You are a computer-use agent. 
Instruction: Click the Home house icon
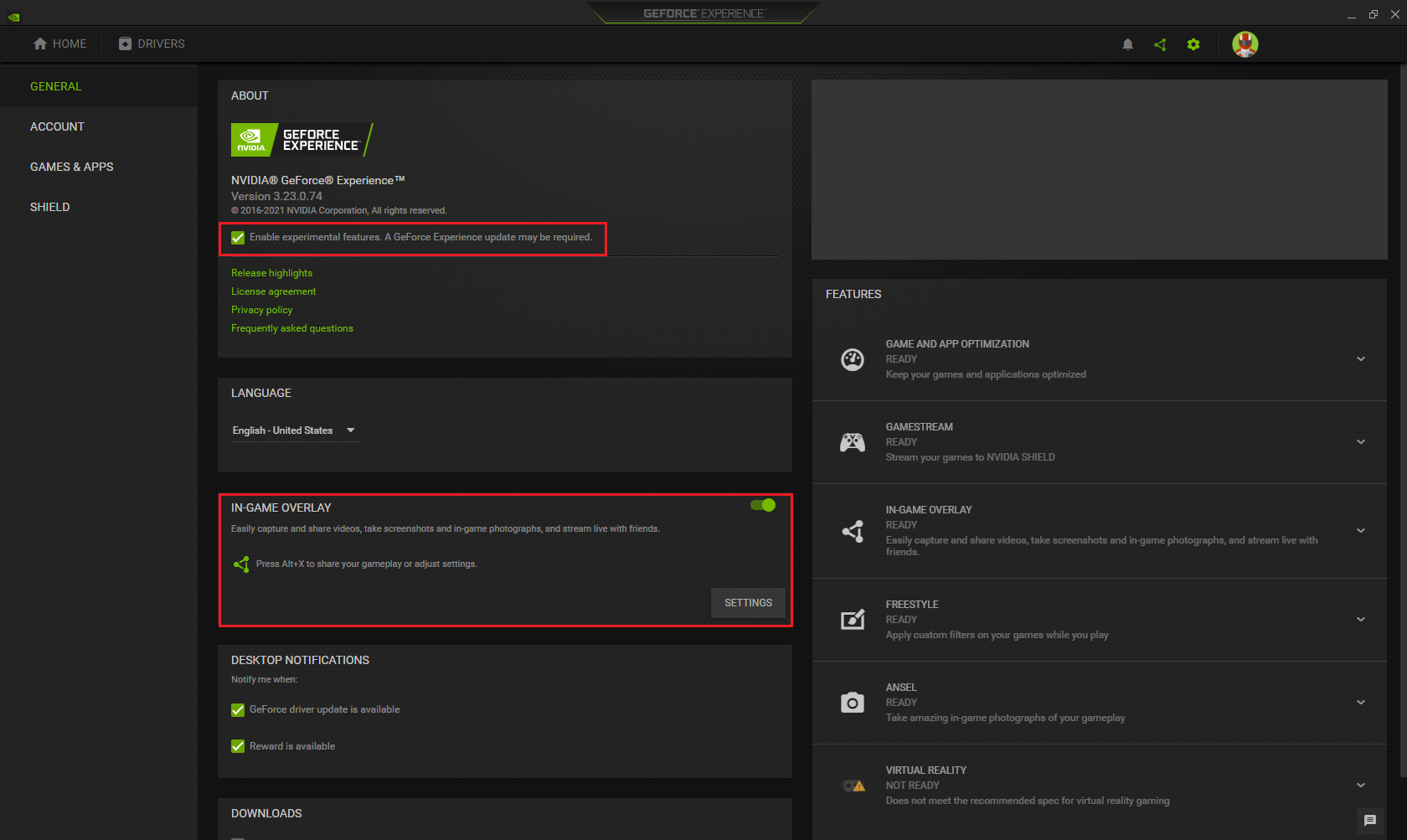point(40,44)
